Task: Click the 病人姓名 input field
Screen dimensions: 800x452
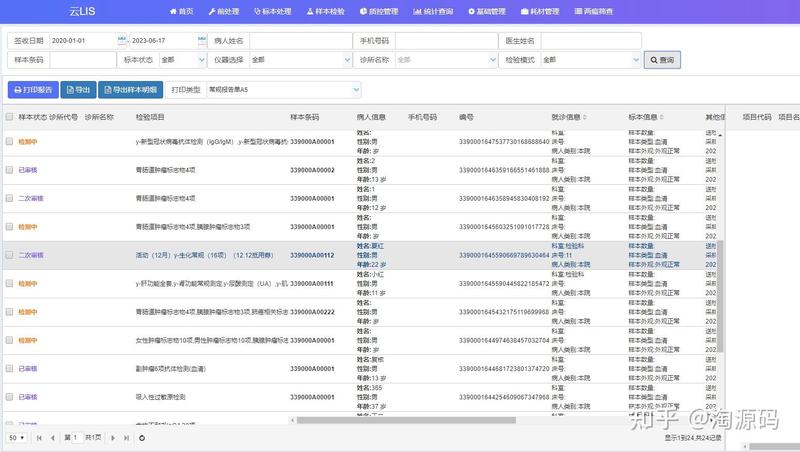Action: point(302,40)
